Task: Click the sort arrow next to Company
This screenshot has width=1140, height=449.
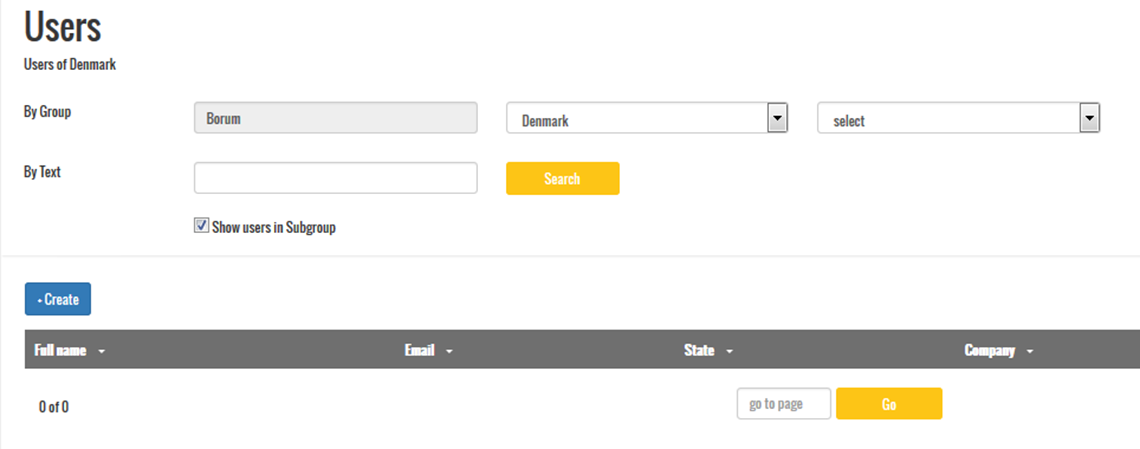Action: (x=1030, y=351)
